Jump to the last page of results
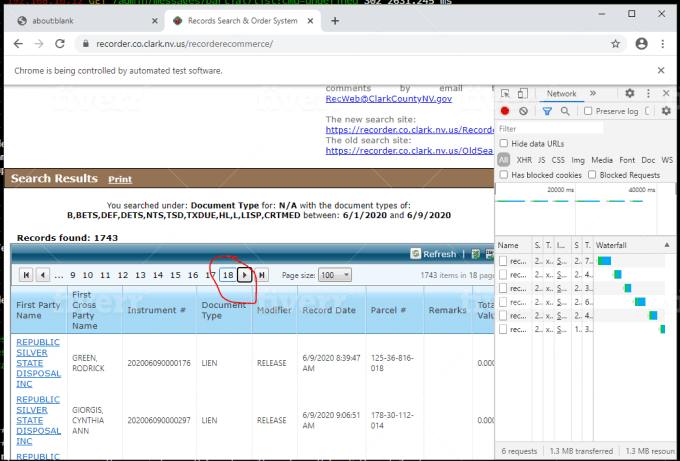680x461 pixels. tap(262, 275)
